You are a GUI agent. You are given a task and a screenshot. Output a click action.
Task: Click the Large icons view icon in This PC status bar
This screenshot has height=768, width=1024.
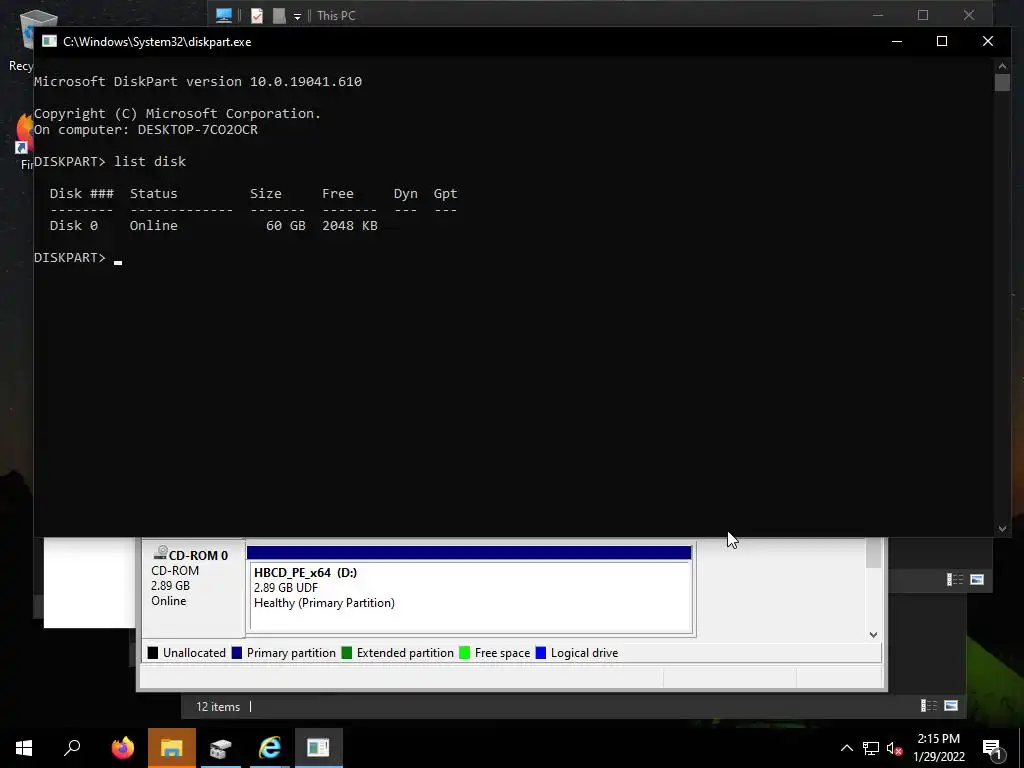coord(977,579)
